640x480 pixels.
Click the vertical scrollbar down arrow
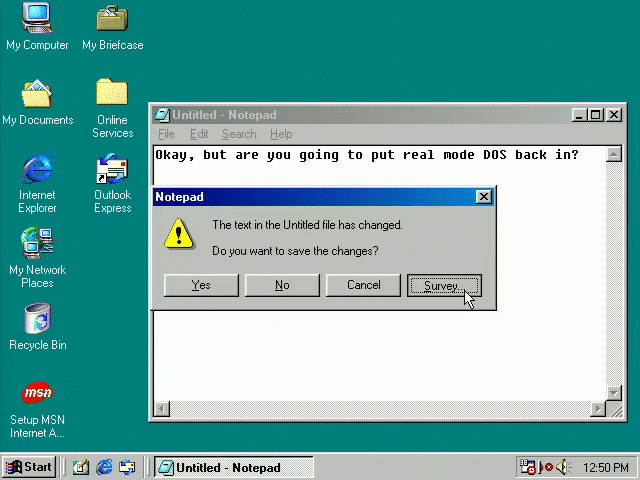tap(613, 393)
